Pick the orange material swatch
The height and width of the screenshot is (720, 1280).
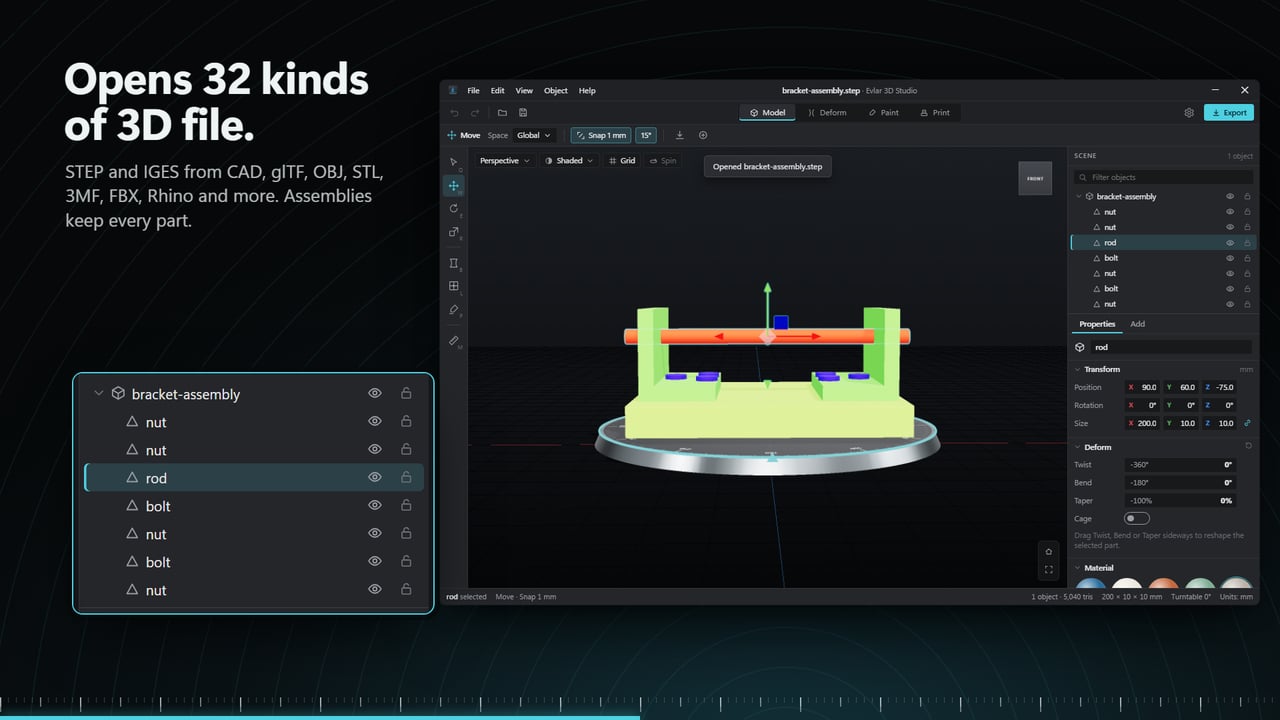(1163, 584)
